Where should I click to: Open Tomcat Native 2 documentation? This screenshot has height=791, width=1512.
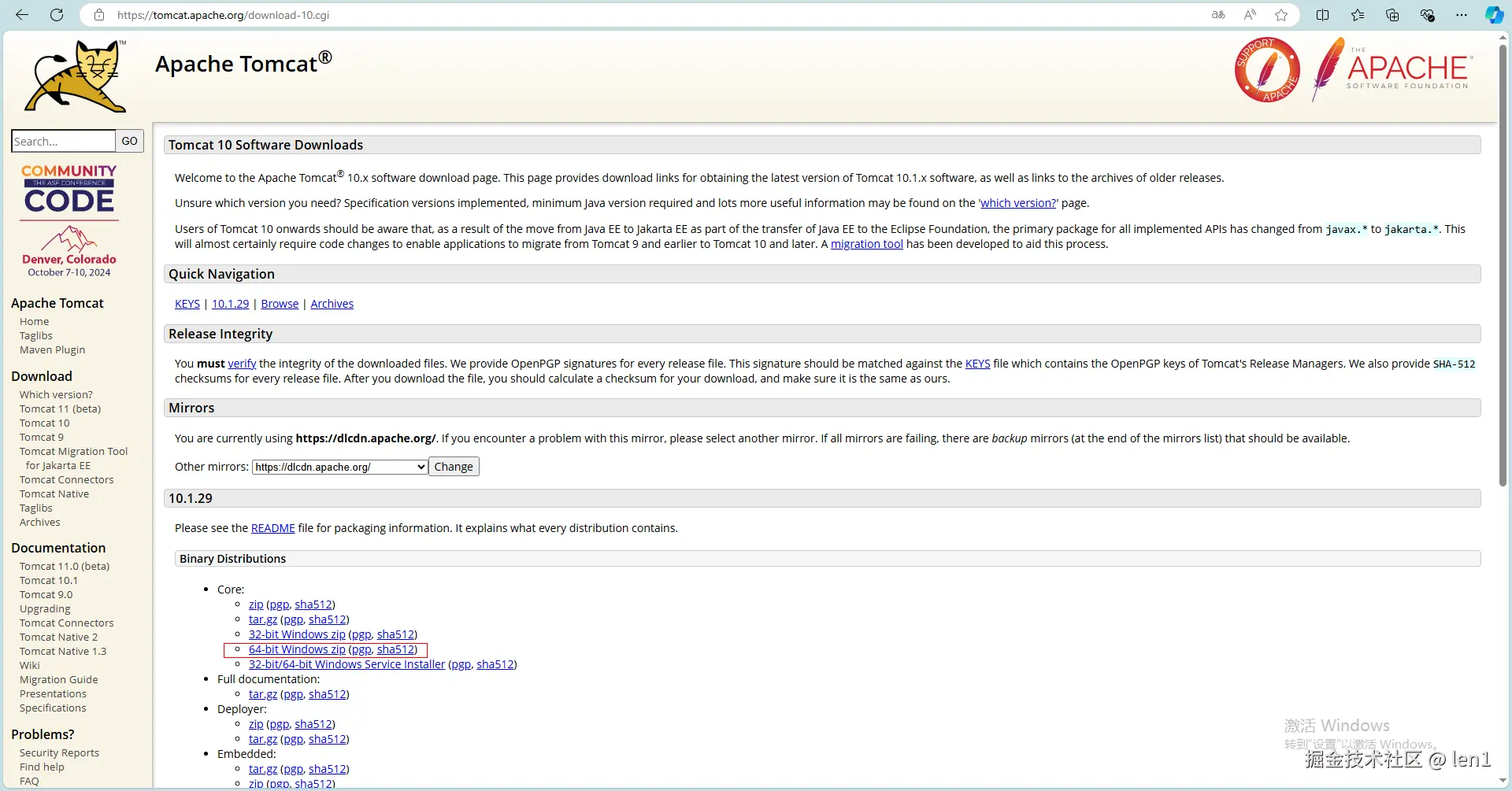tap(58, 638)
